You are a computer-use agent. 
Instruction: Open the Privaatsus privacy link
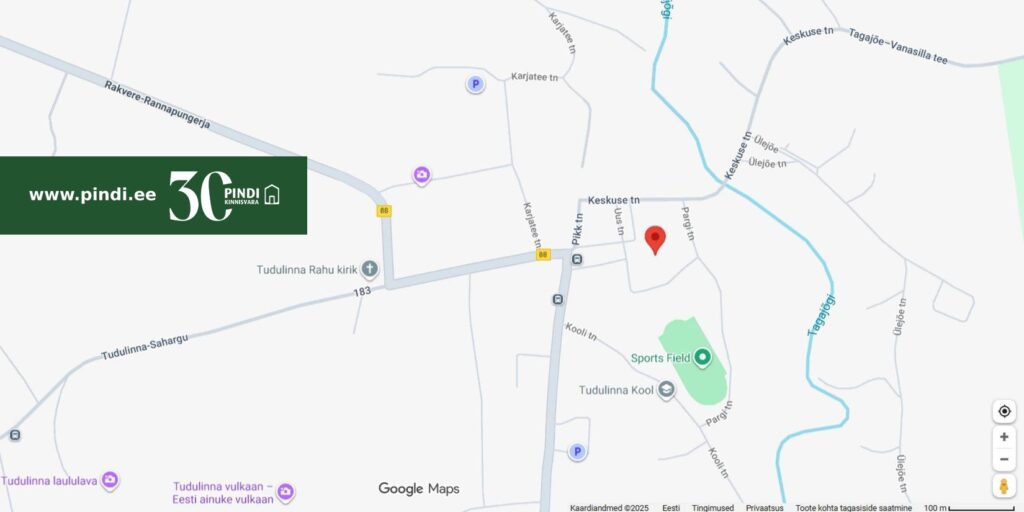[765, 507]
